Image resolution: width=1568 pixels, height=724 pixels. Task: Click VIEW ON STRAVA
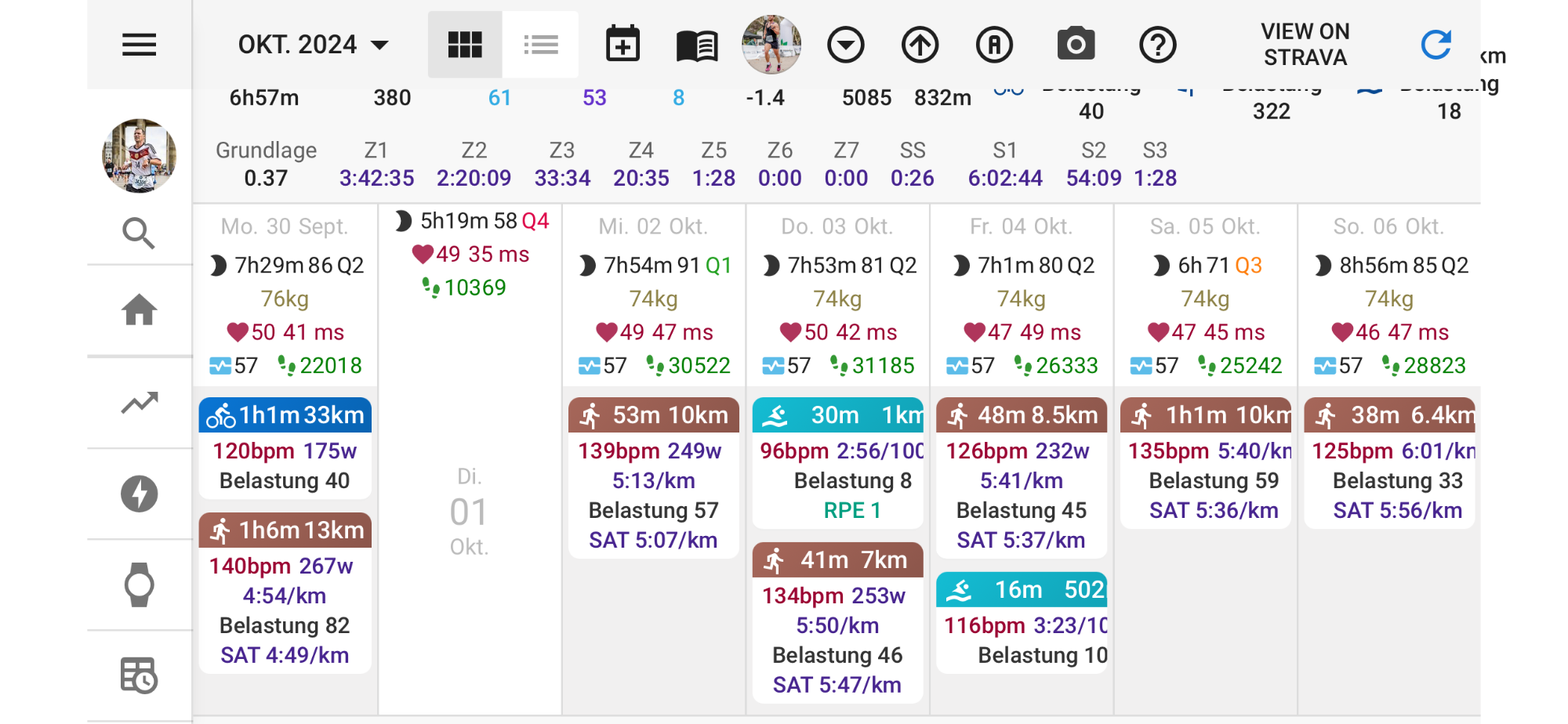1305,45
